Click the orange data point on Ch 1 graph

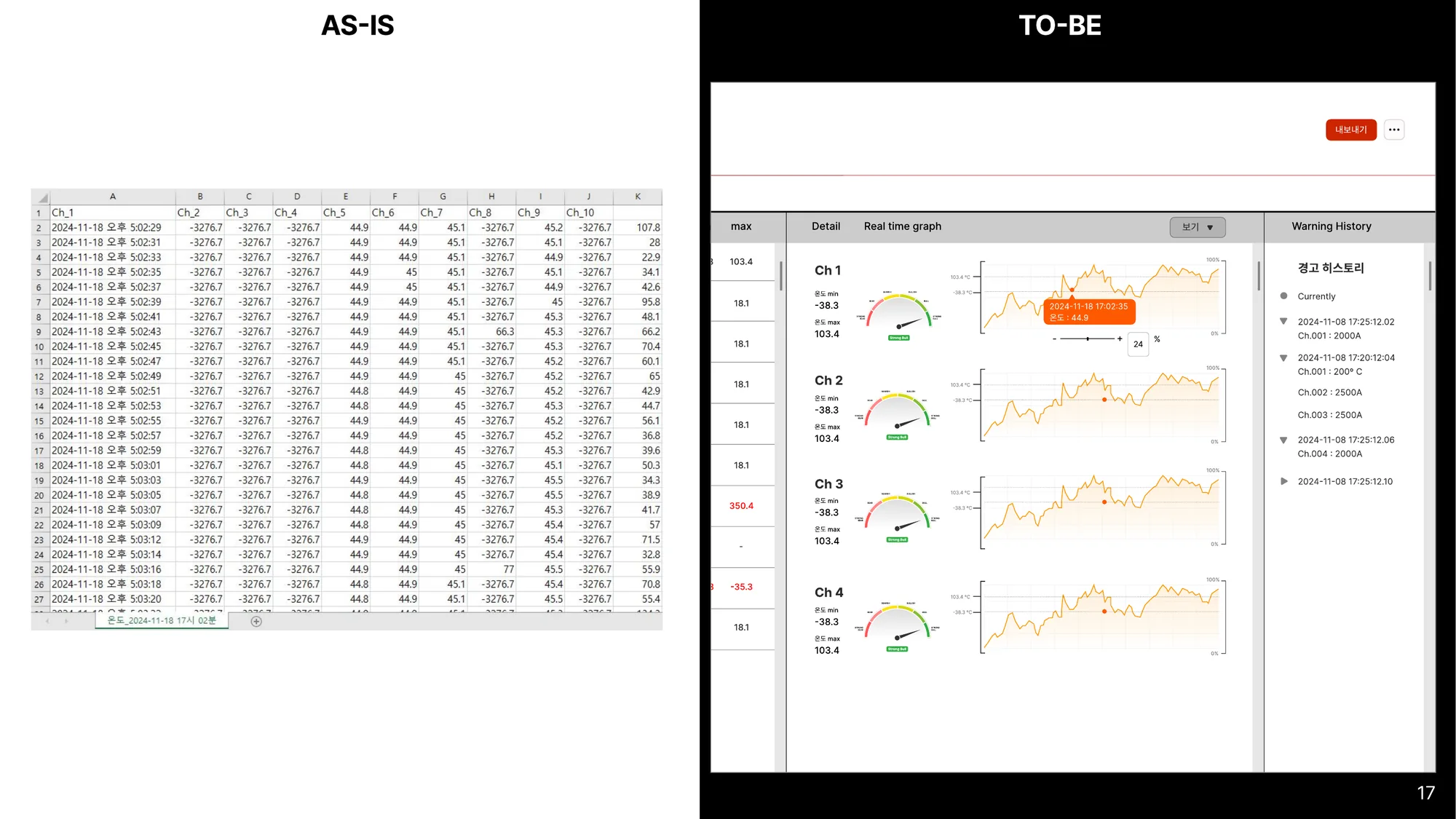point(1072,290)
